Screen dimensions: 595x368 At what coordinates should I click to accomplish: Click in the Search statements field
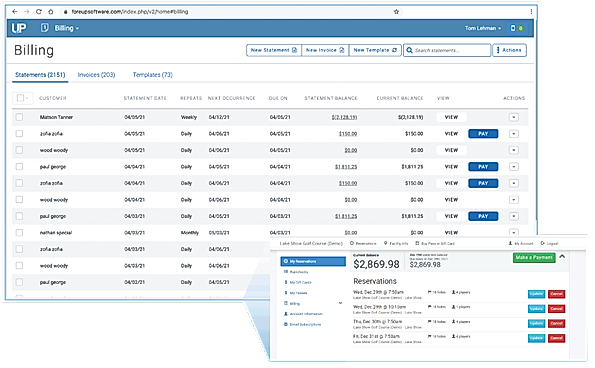pyautogui.click(x=447, y=50)
